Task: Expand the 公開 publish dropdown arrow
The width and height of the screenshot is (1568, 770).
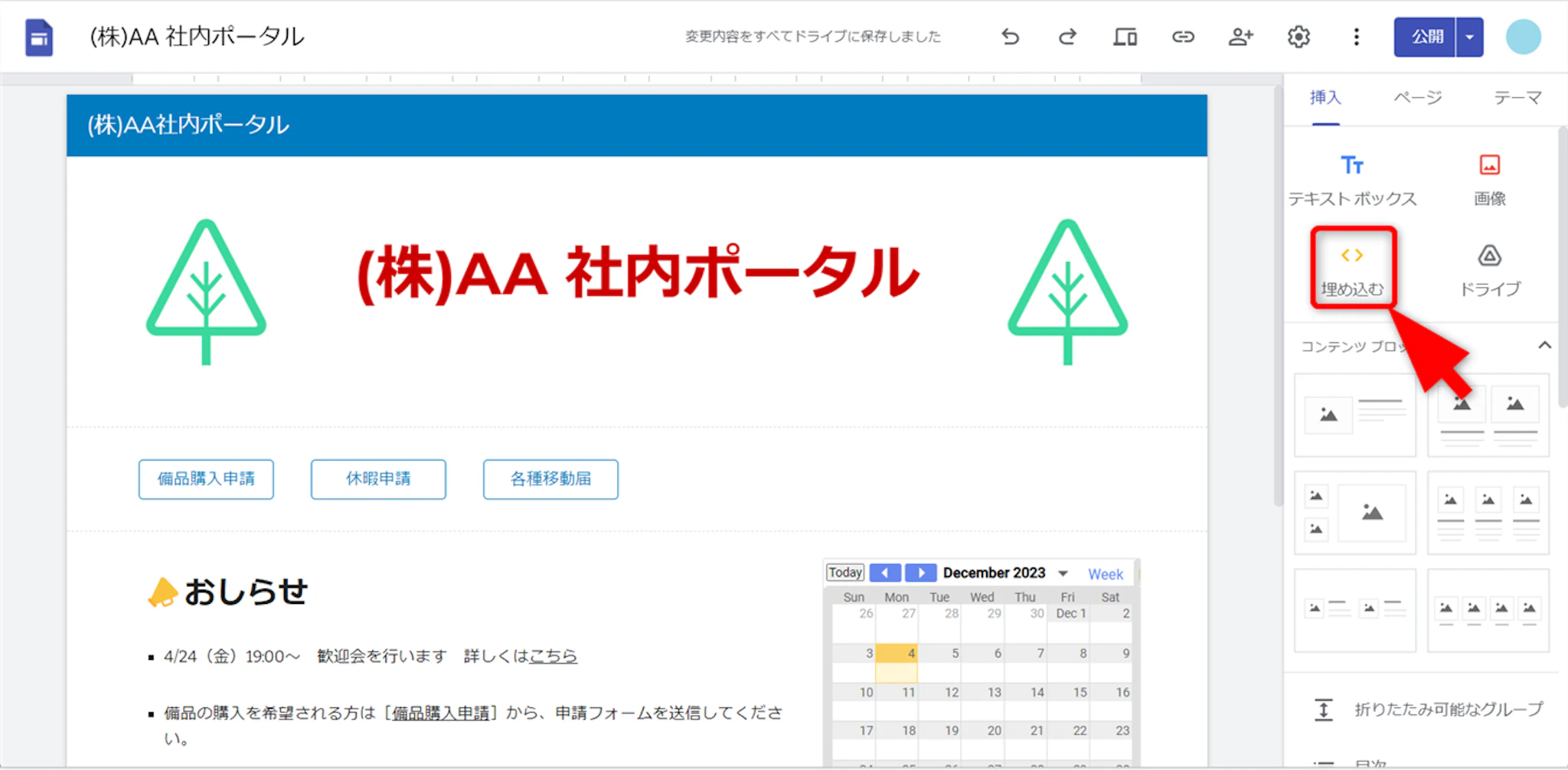Action: [x=1469, y=37]
